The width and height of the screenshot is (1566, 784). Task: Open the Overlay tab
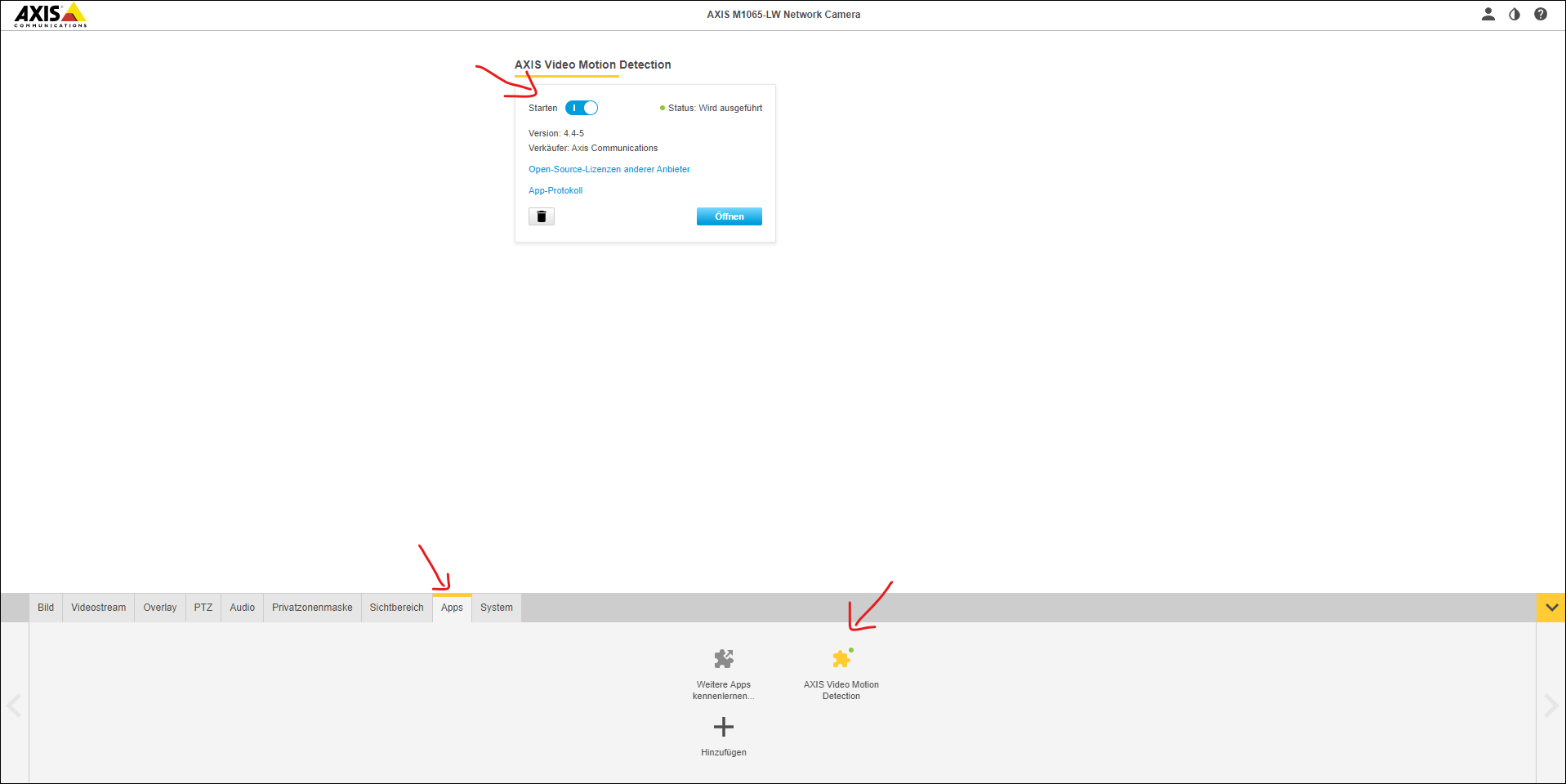(160, 608)
